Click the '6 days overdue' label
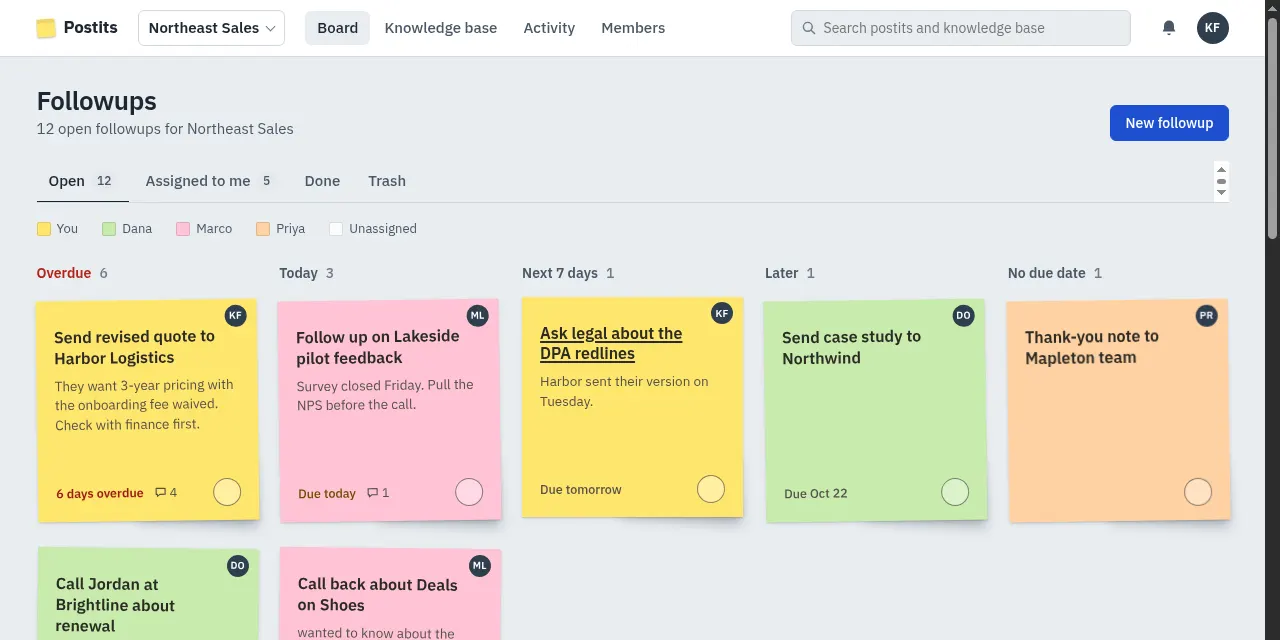 pos(99,493)
